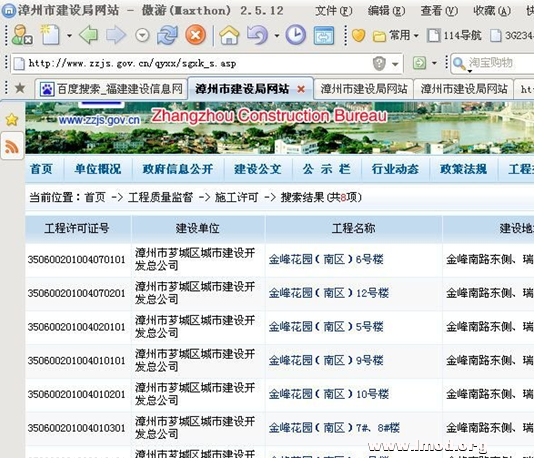The width and height of the screenshot is (534, 458).
Task: Click the green Go button icon
Action: (x=419, y=63)
